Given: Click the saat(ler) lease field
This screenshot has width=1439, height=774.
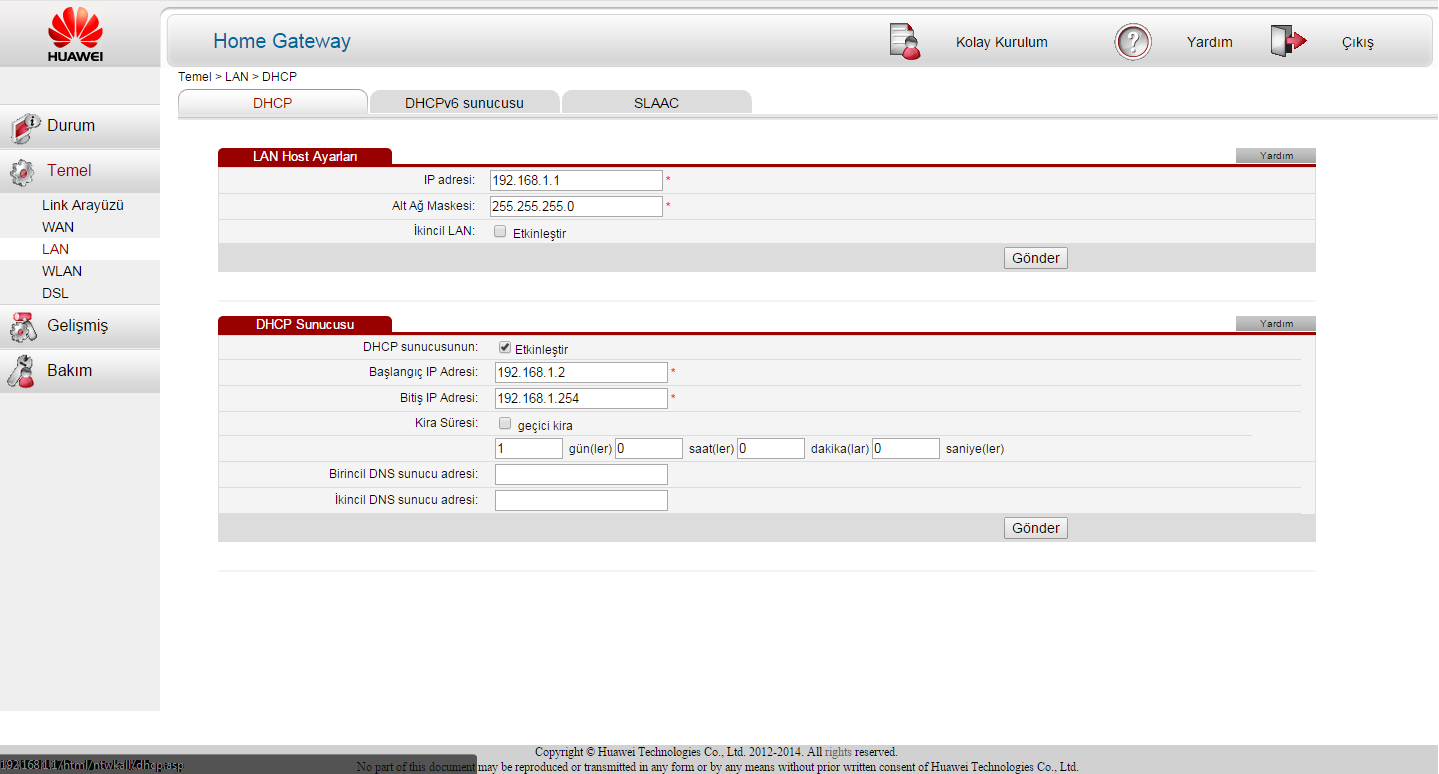Looking at the screenshot, I should pyautogui.click(x=649, y=448).
